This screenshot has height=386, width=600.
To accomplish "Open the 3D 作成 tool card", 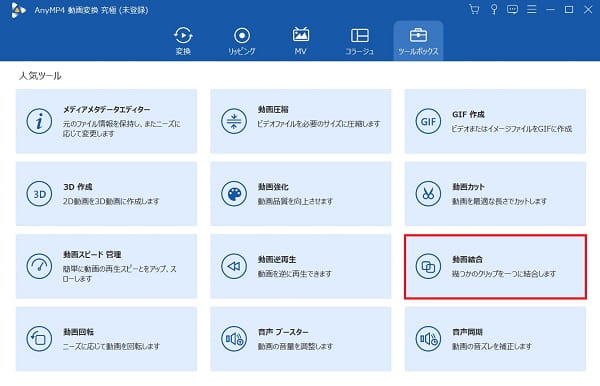I will [106, 194].
